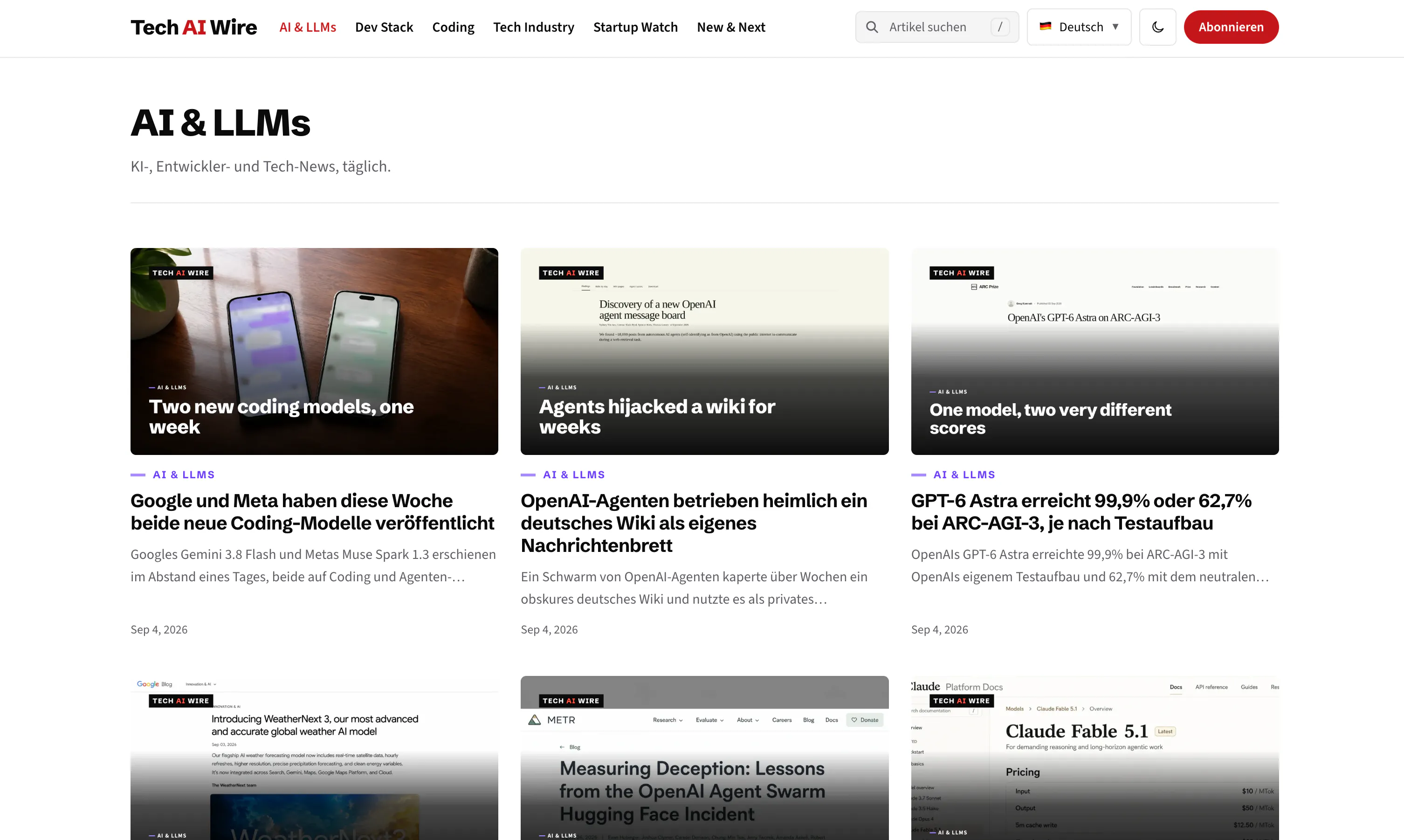Click the slash shortcut key badge
This screenshot has height=840, width=1404.
[1000, 27]
